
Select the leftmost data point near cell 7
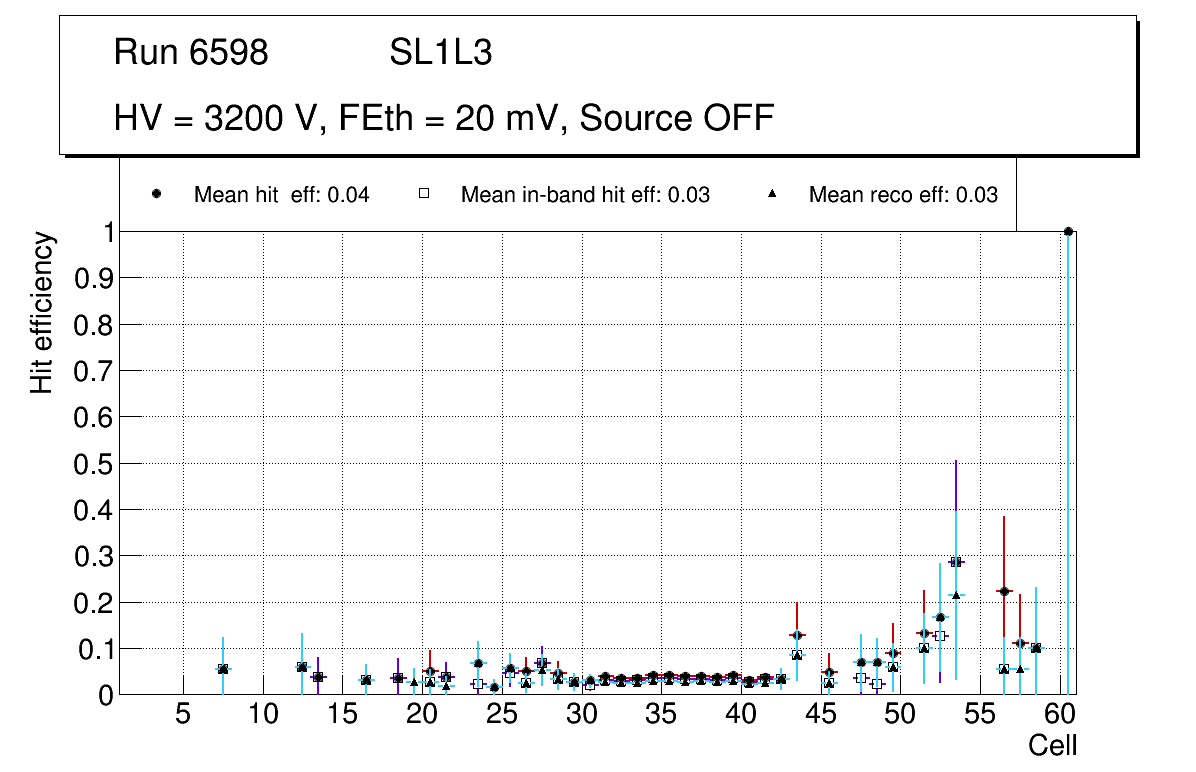click(223, 669)
